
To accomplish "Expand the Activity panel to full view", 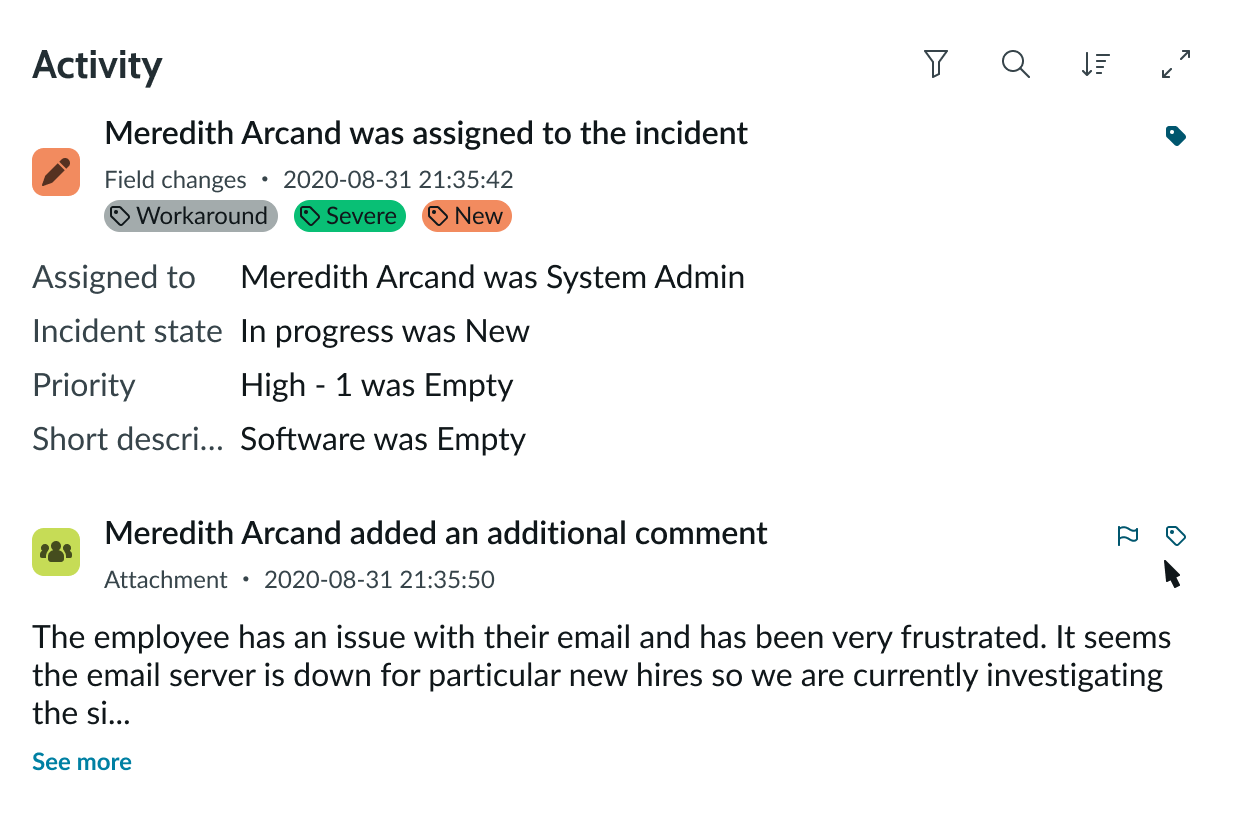I will [x=1176, y=65].
